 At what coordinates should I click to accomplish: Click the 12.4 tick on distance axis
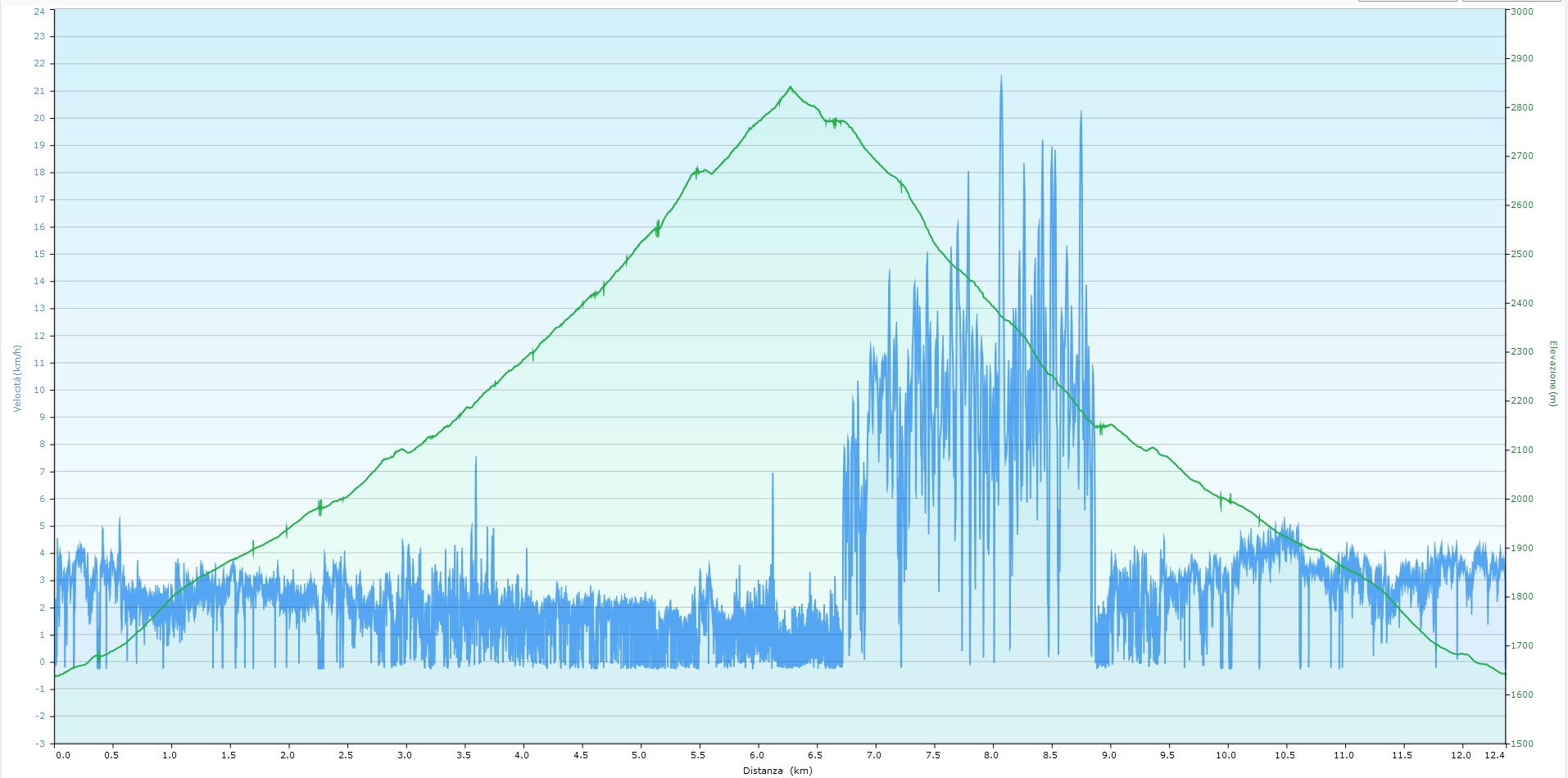pos(1497,755)
